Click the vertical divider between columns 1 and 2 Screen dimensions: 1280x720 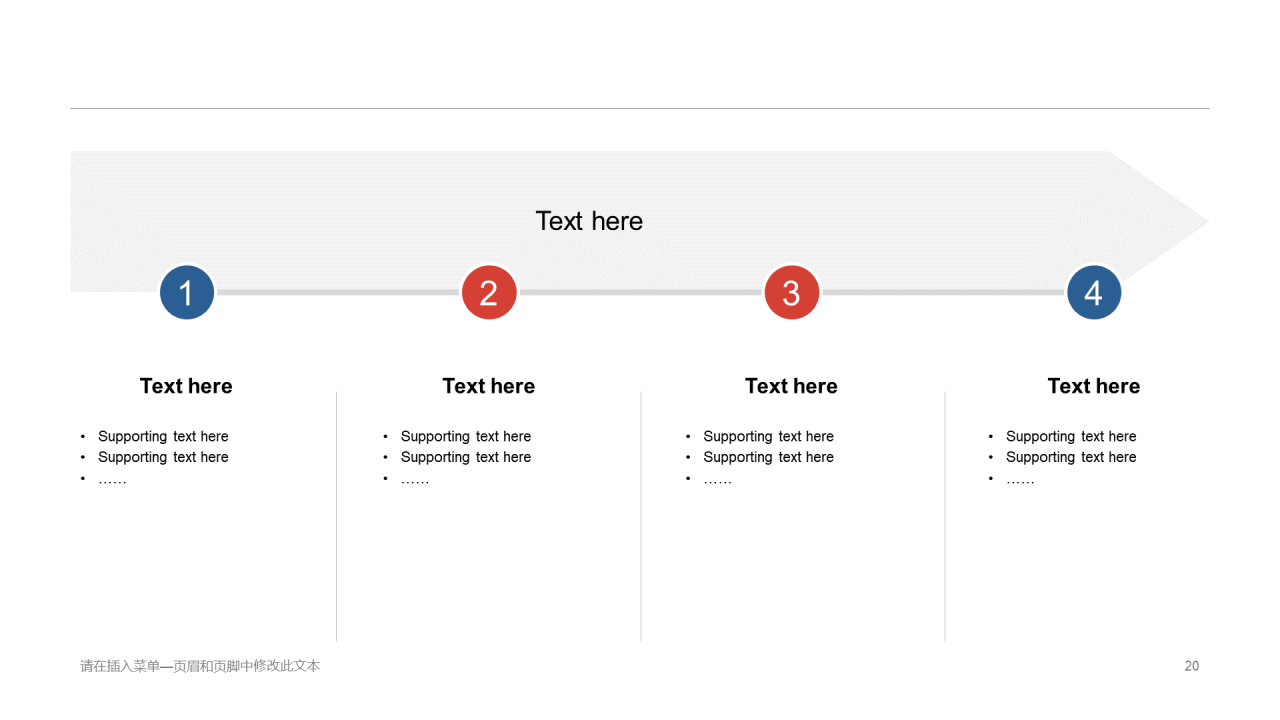coord(337,516)
